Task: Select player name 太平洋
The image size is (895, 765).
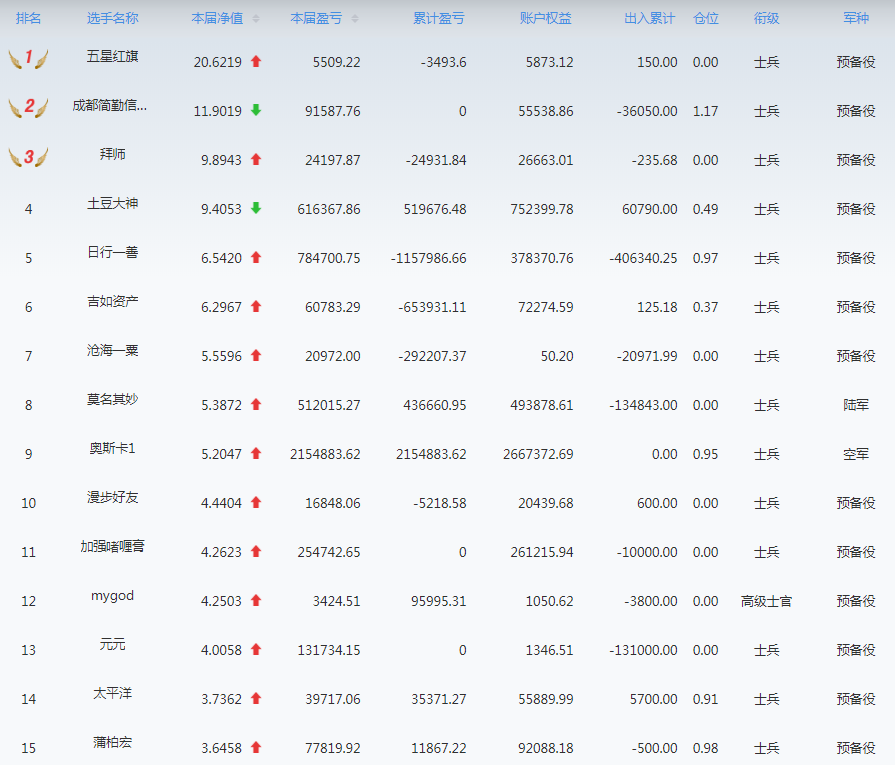Action: coord(112,694)
